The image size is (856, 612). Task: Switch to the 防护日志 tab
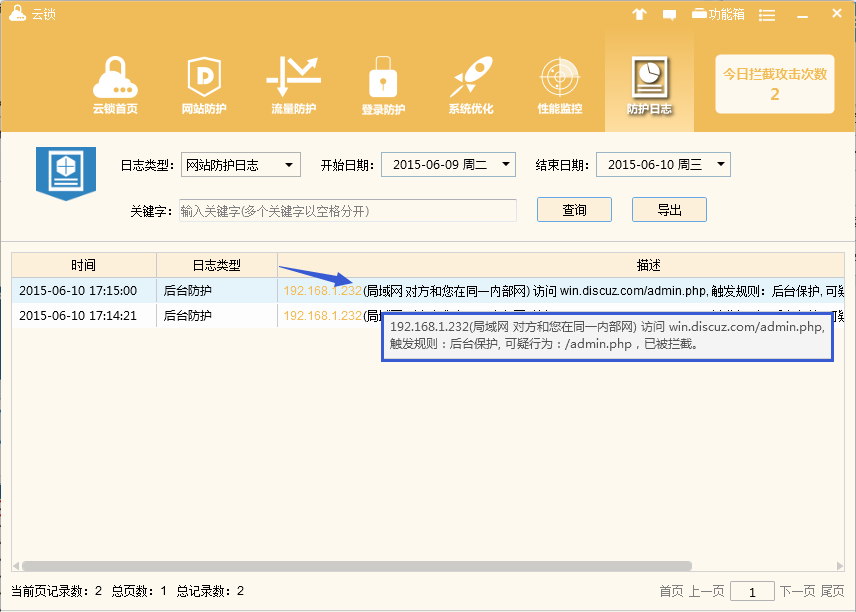coord(648,80)
